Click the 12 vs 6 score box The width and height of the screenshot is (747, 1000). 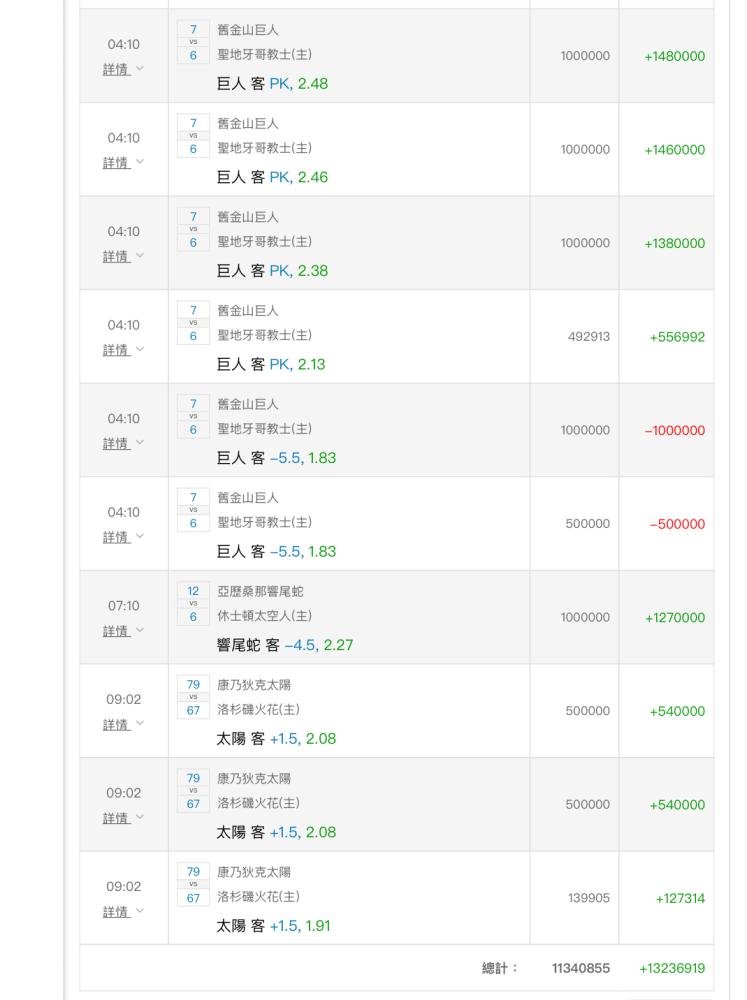pos(193,604)
